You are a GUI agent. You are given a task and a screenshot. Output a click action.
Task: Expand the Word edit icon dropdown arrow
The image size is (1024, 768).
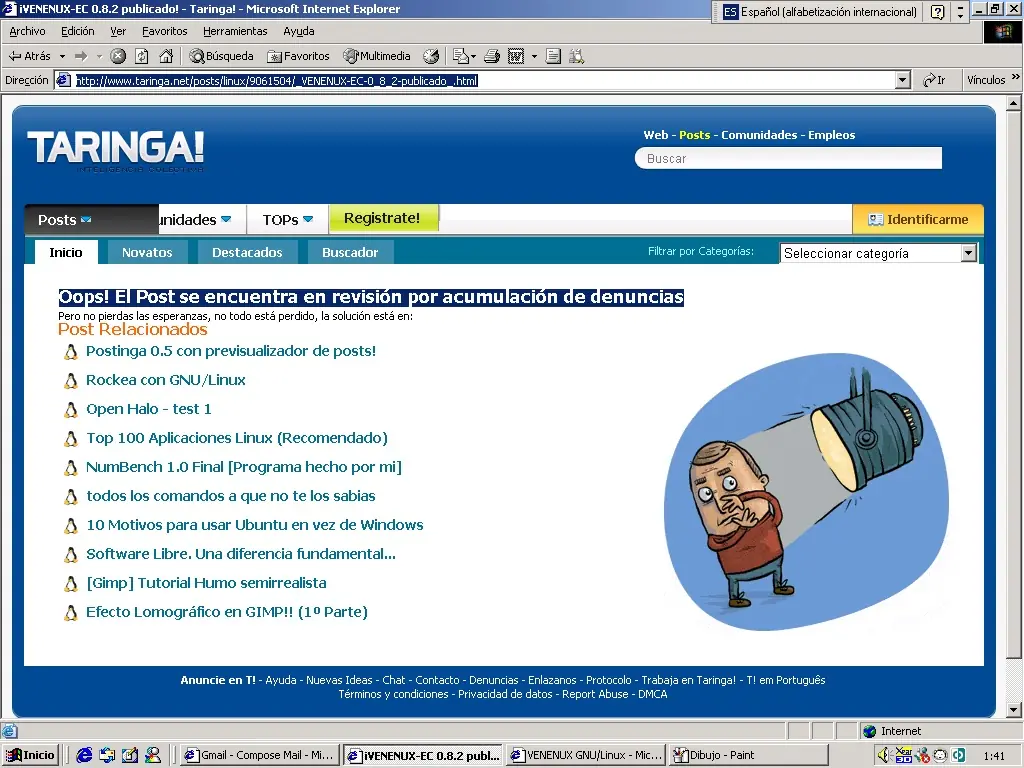click(x=534, y=56)
